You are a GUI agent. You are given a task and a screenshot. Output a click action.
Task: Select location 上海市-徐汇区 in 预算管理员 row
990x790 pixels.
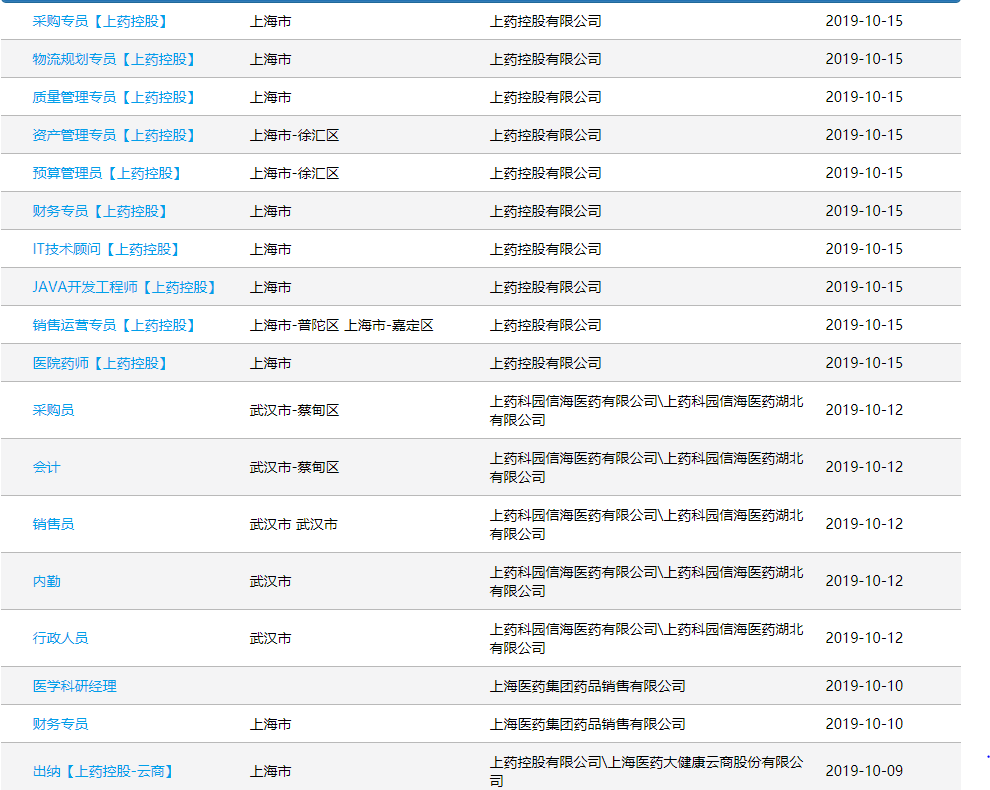tap(294, 173)
